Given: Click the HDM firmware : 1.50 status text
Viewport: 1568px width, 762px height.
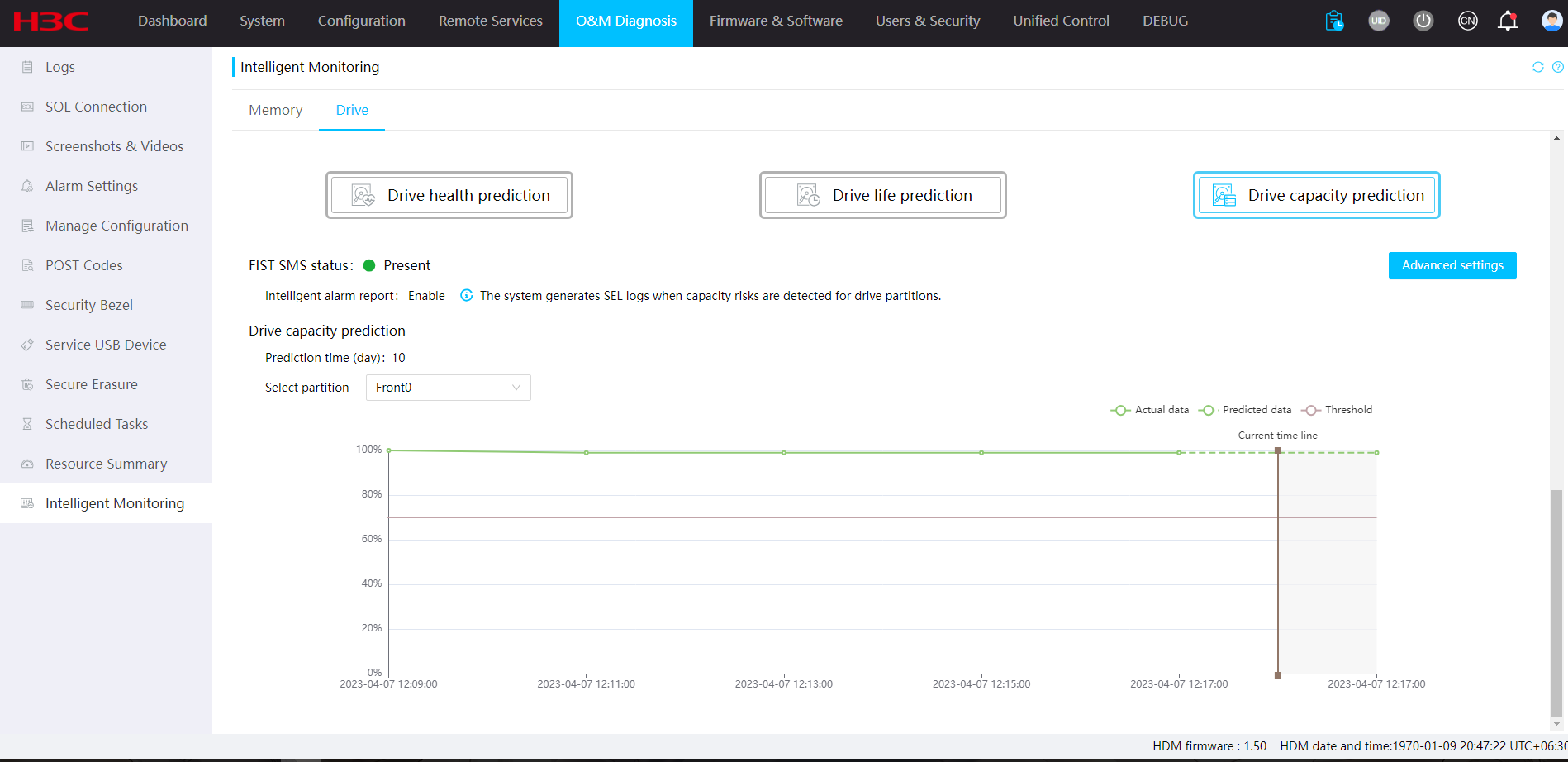Looking at the screenshot, I should click(x=1209, y=746).
